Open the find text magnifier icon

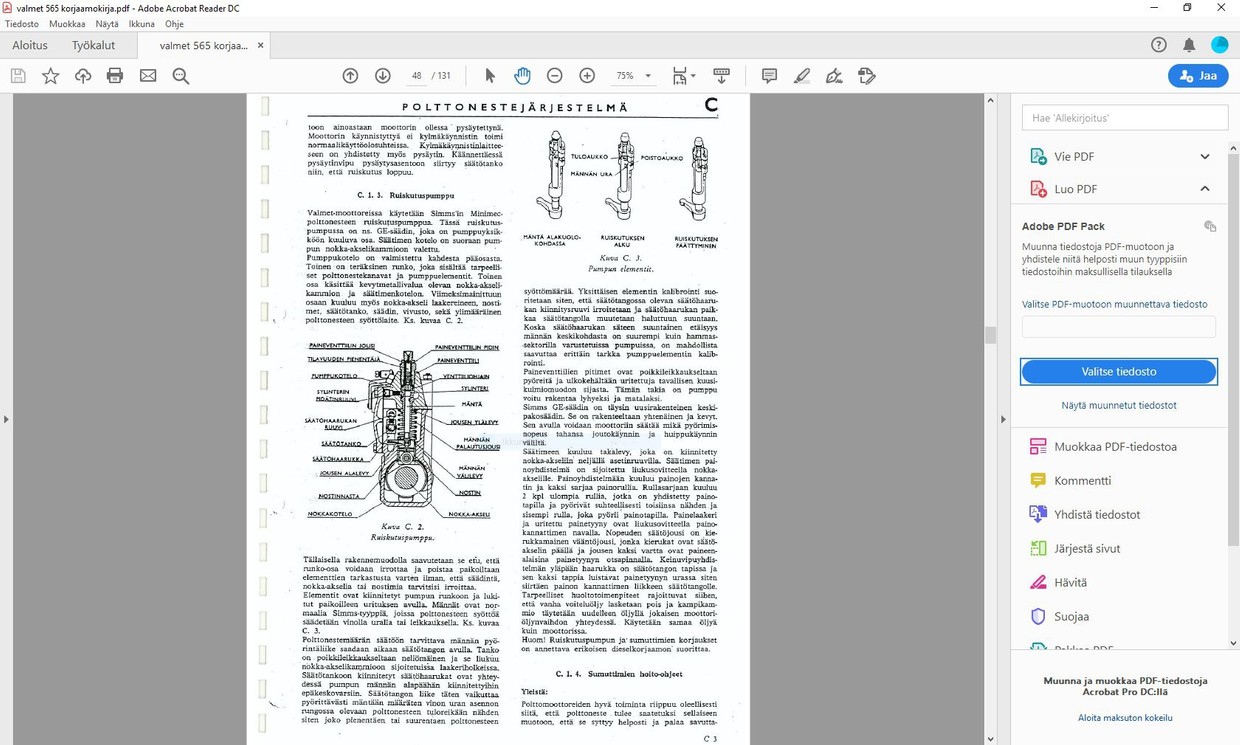(x=181, y=76)
